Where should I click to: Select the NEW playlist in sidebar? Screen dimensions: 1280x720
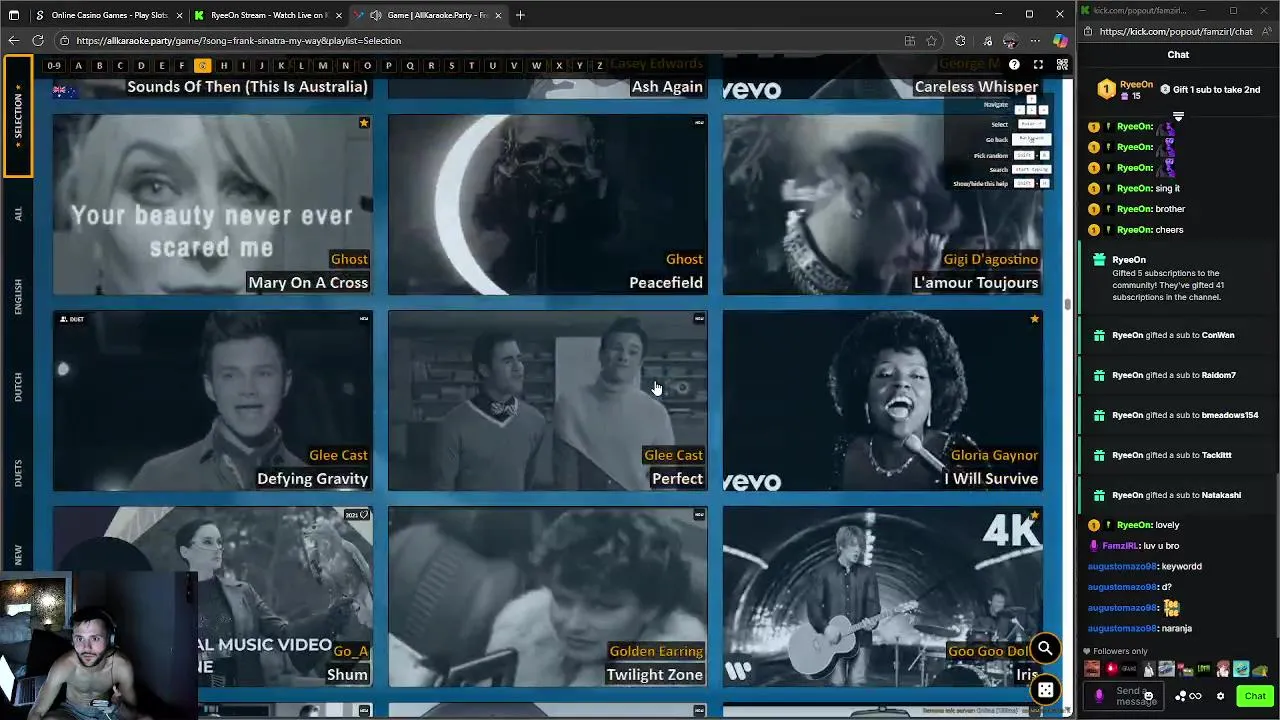click(x=18, y=555)
